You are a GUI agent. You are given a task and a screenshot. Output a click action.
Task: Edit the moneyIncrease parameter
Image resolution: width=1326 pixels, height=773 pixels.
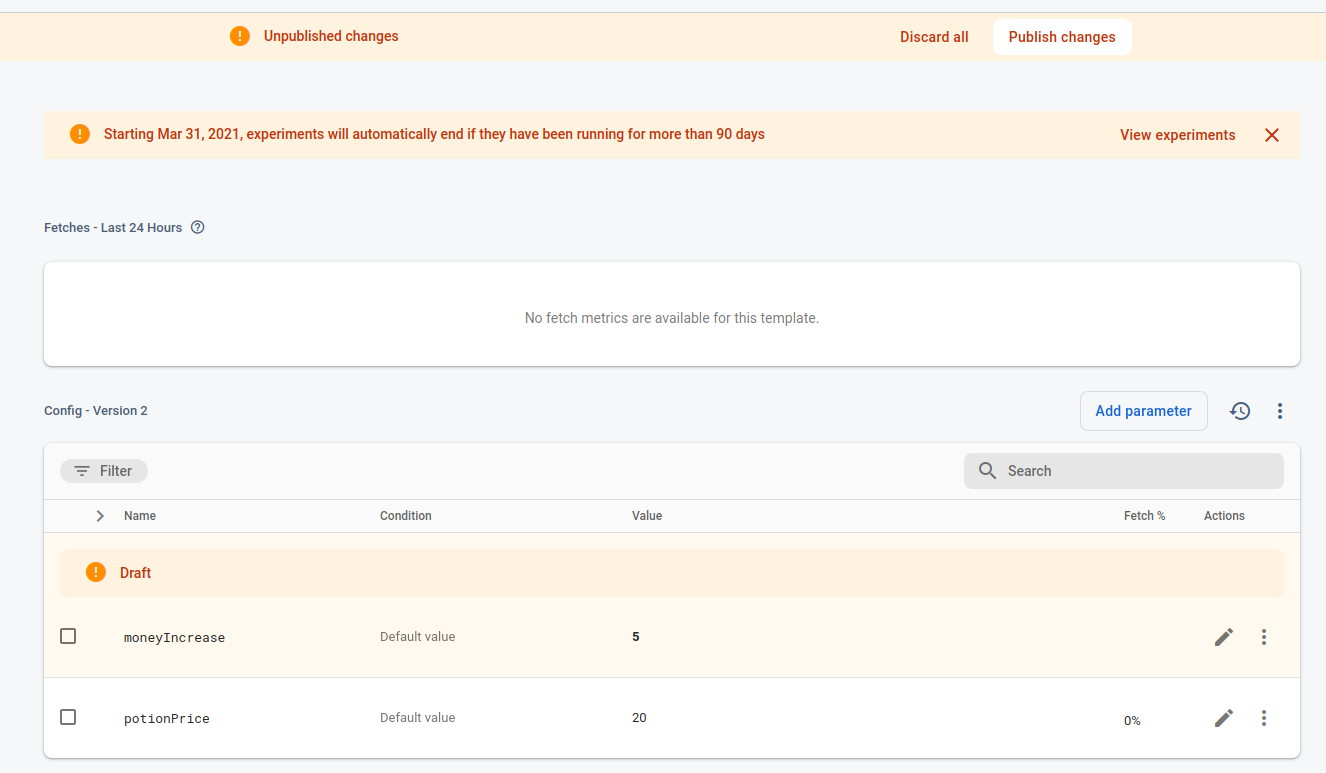[x=1224, y=637]
